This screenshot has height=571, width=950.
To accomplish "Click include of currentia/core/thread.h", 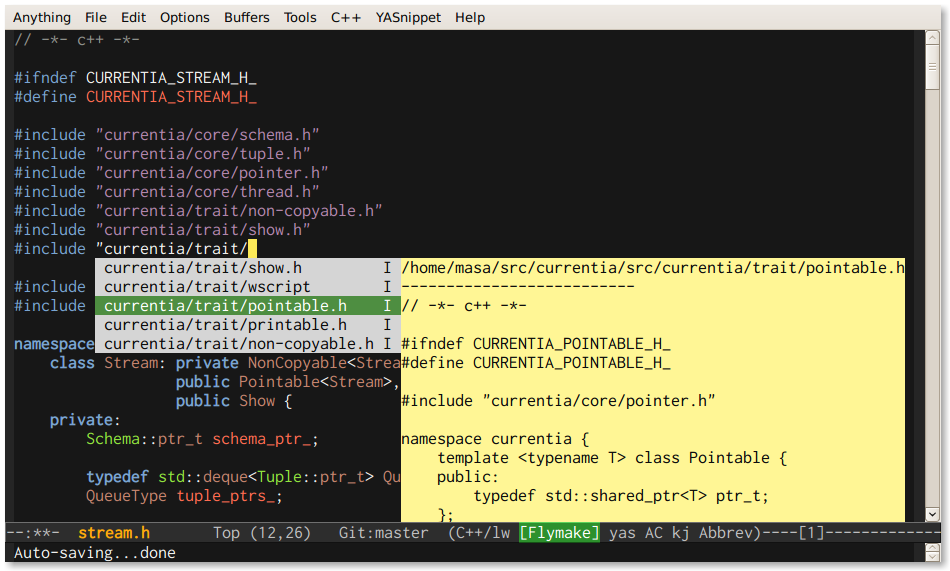I will pos(167,192).
